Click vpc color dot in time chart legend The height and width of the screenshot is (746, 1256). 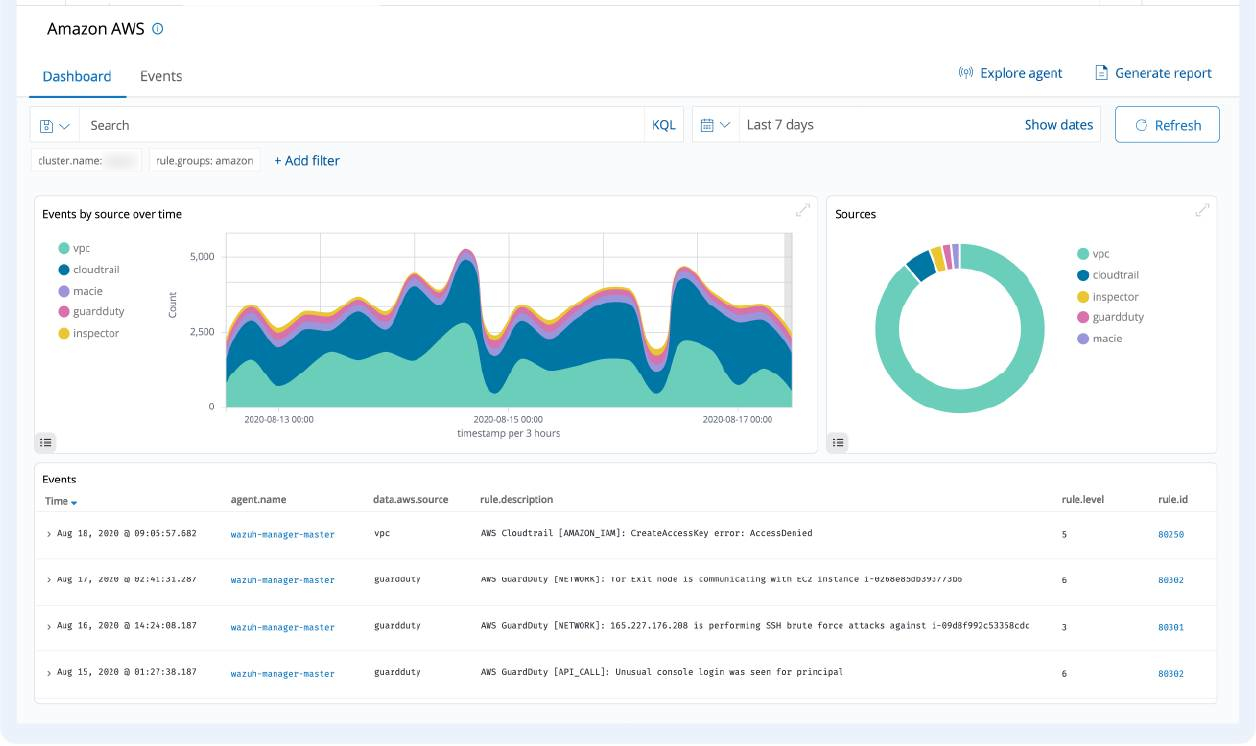point(64,248)
